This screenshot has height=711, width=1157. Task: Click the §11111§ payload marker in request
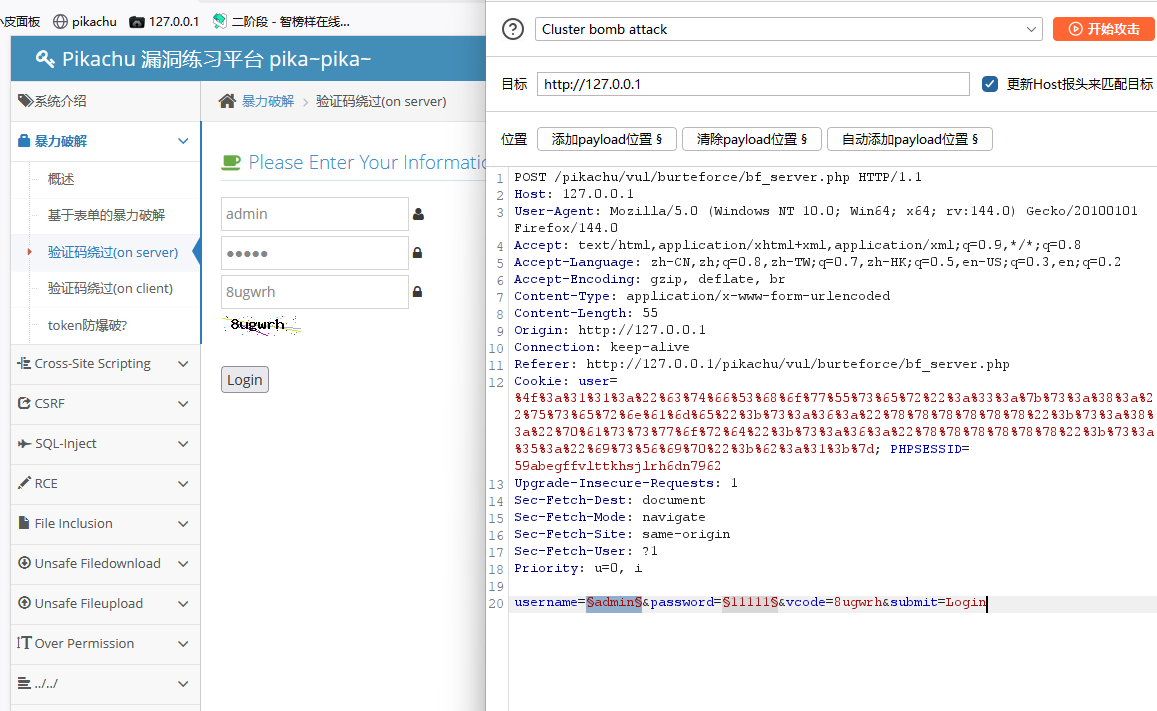tap(750, 602)
